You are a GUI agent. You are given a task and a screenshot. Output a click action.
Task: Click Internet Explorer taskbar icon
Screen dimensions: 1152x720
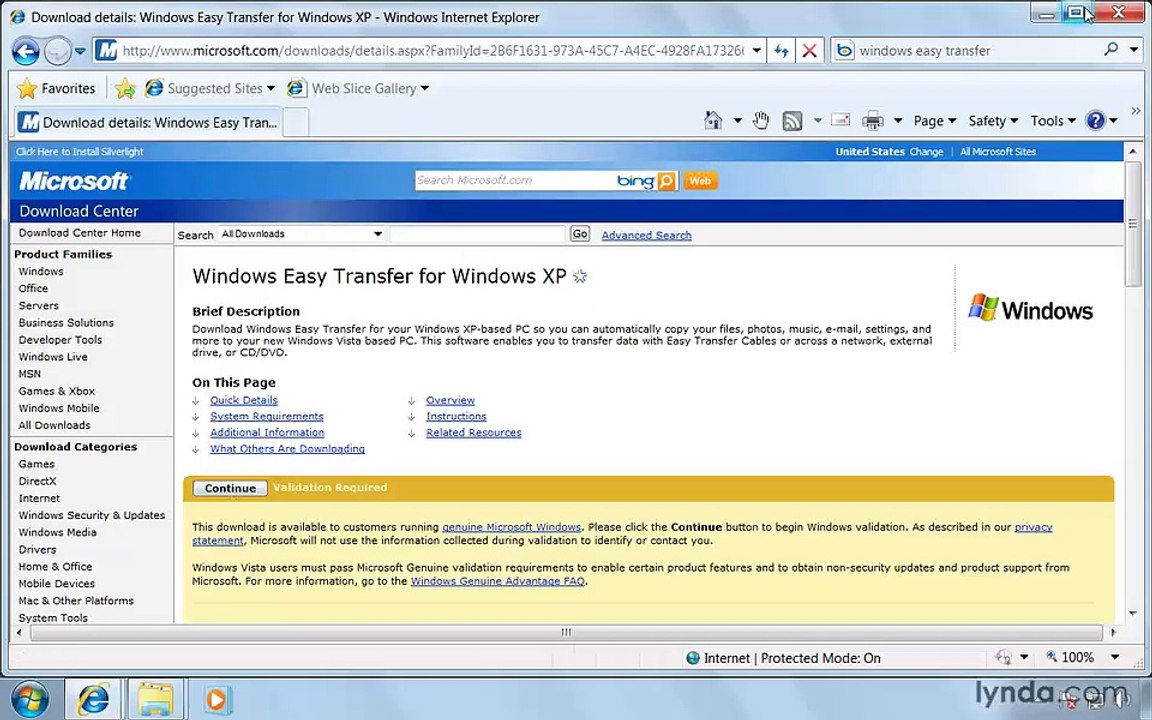pos(93,699)
